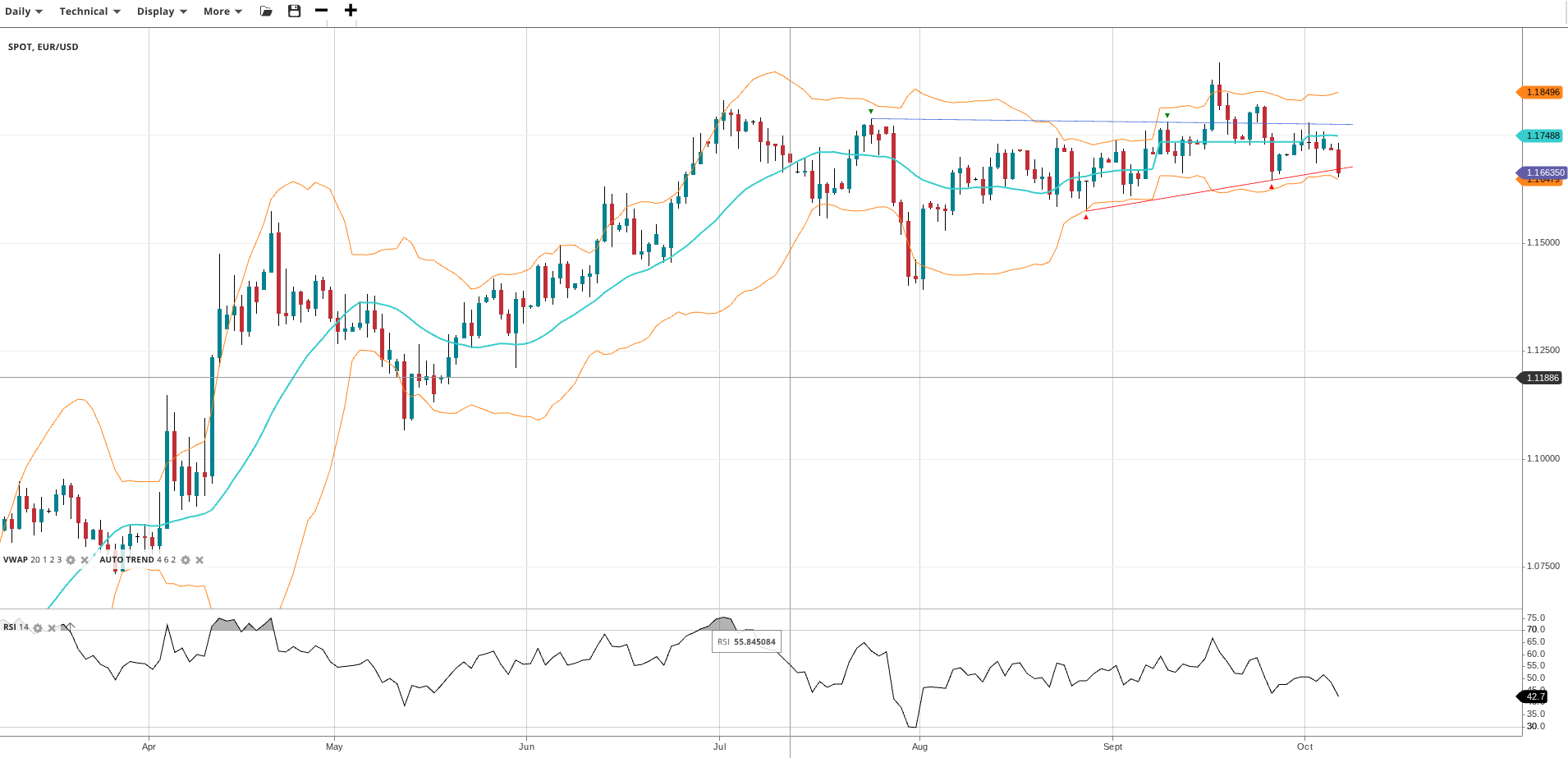Zoom out with the minus icon

[x=322, y=11]
